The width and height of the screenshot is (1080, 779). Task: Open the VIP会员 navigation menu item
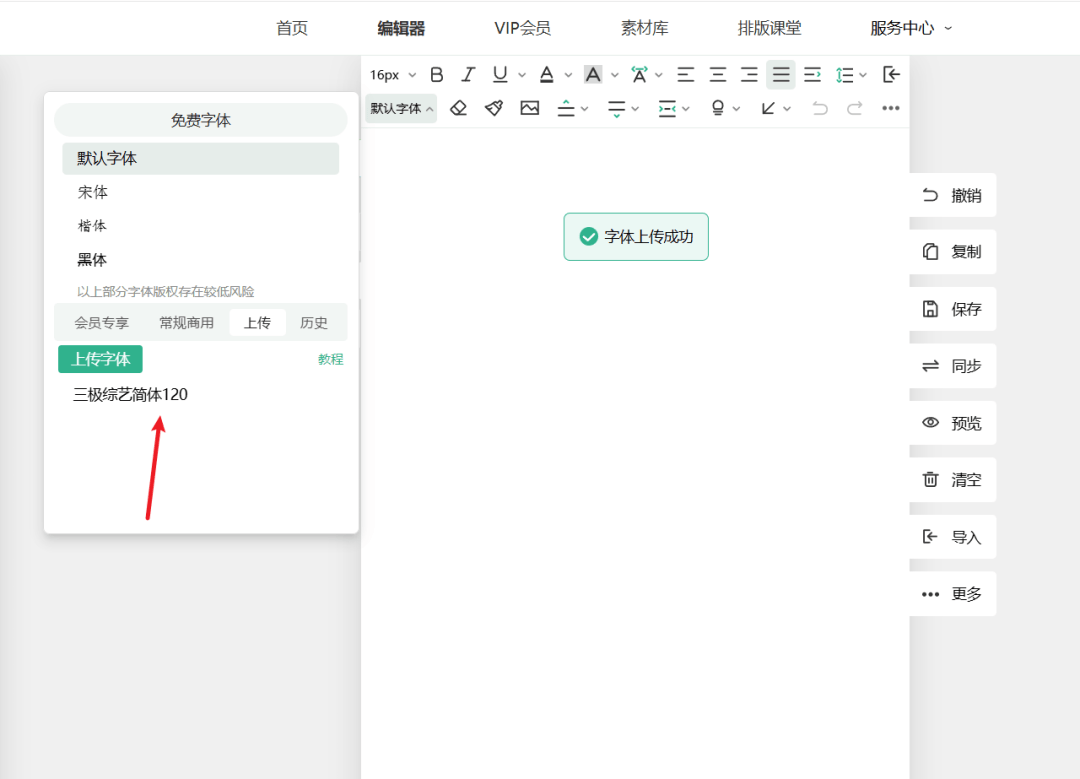tap(522, 28)
